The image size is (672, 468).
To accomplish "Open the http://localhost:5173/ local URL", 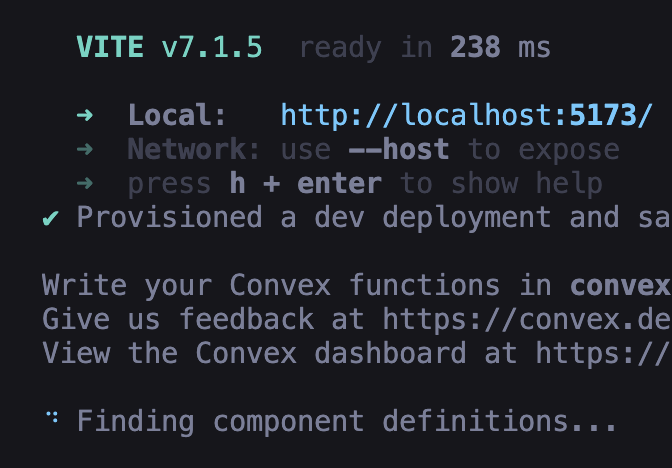I will tap(467, 116).
